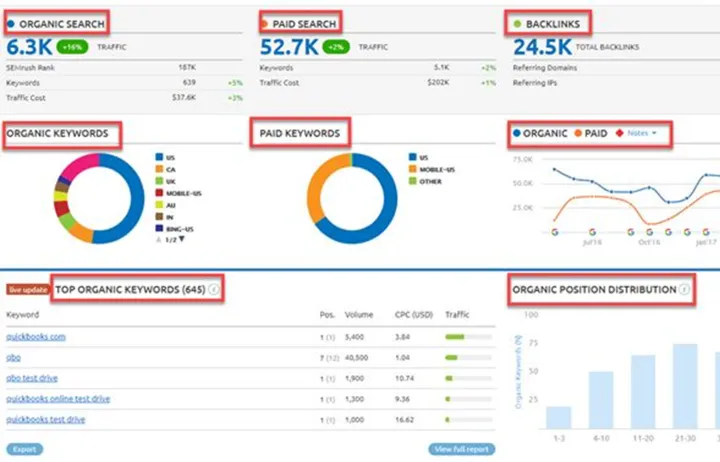Screen dimensions: 720x462
Task: Open the quickbooks.com keyword link
Action: click(x=36, y=337)
